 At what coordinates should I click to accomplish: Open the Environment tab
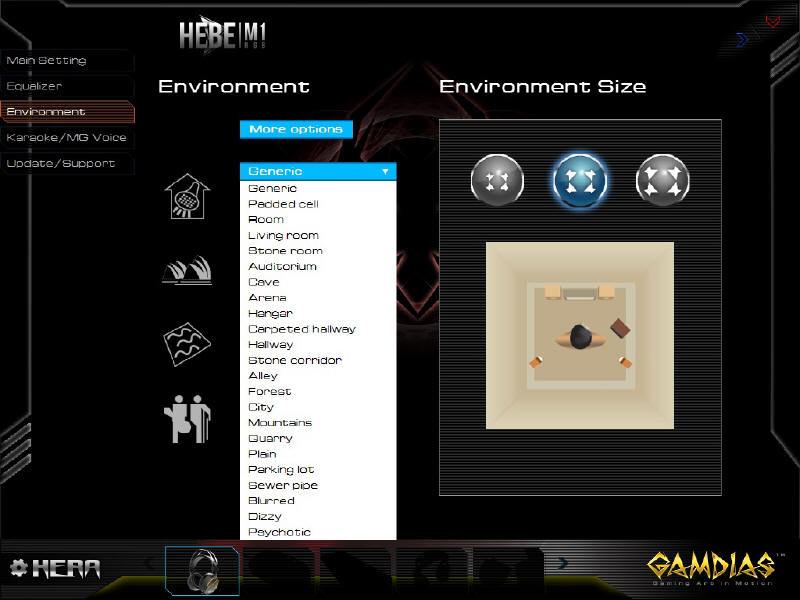point(67,112)
